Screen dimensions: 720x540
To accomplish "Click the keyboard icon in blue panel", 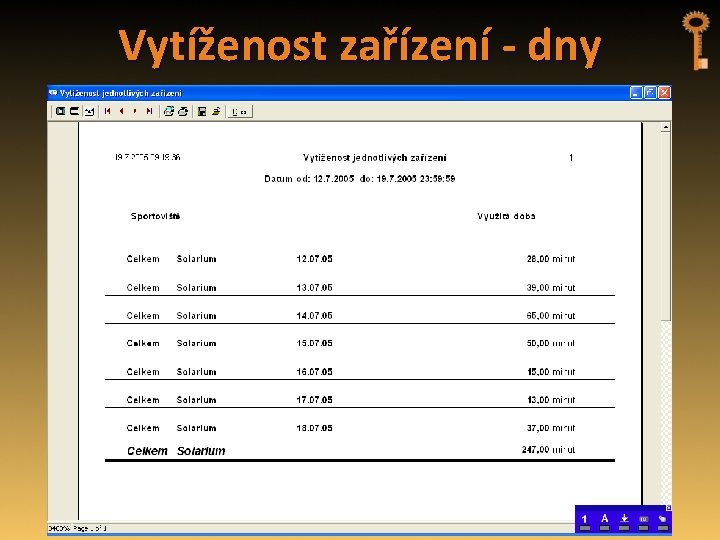I will pyautogui.click(x=643, y=521).
